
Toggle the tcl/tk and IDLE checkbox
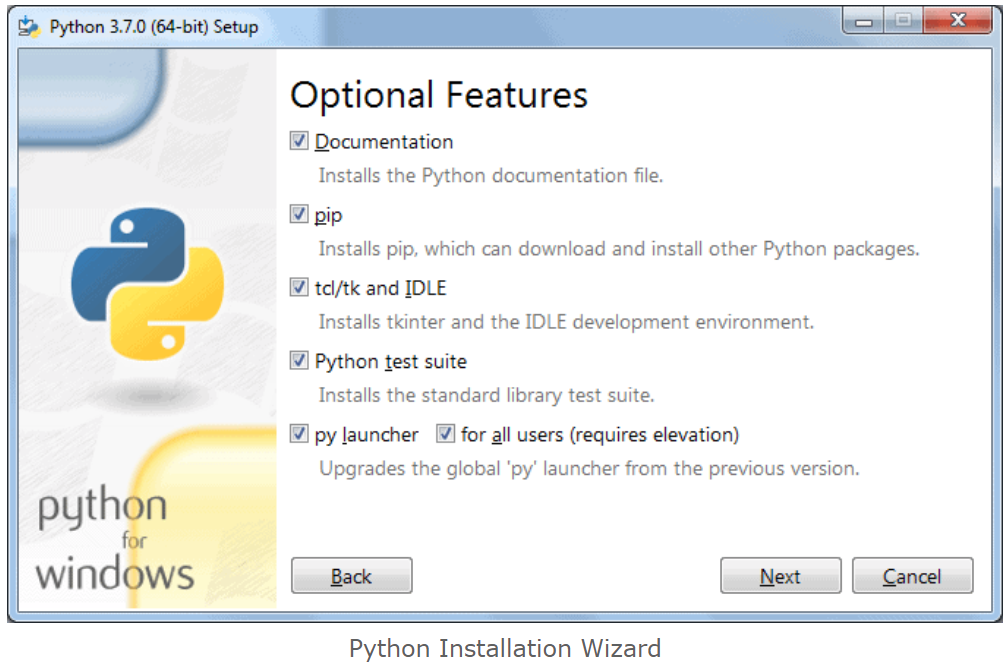pyautogui.click(x=299, y=287)
